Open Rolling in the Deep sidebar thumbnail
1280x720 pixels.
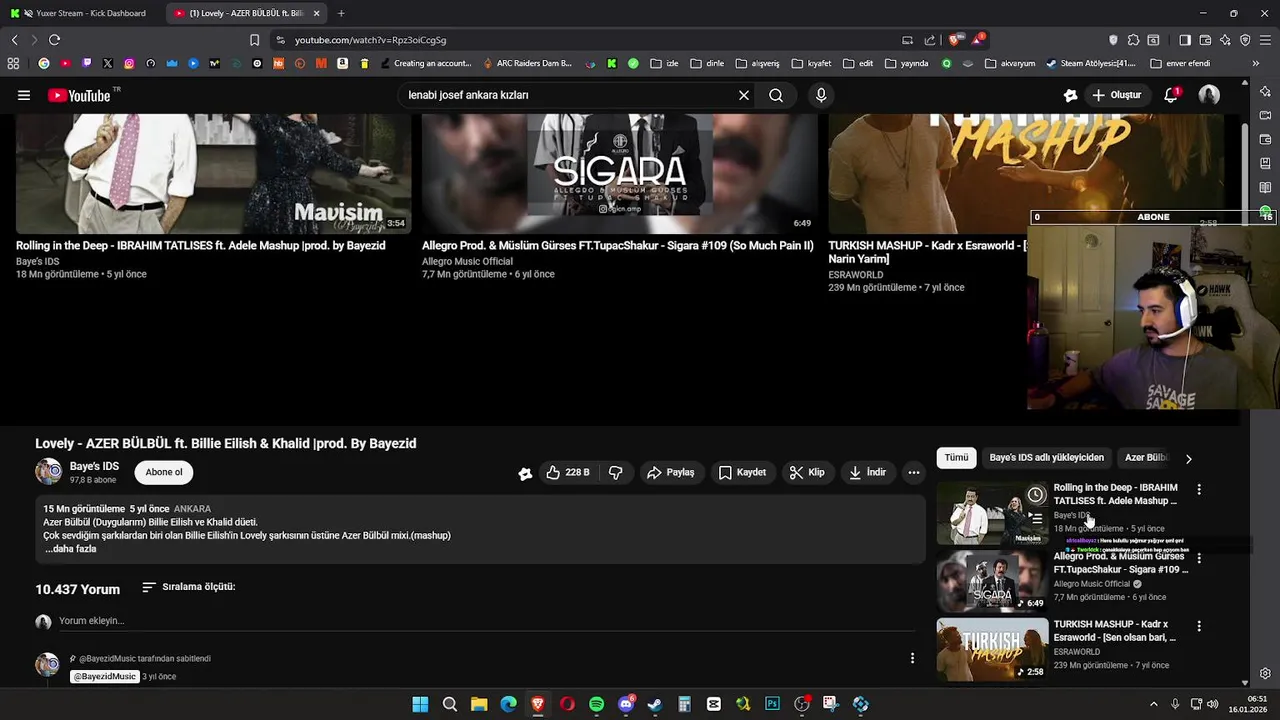pyautogui.click(x=992, y=513)
